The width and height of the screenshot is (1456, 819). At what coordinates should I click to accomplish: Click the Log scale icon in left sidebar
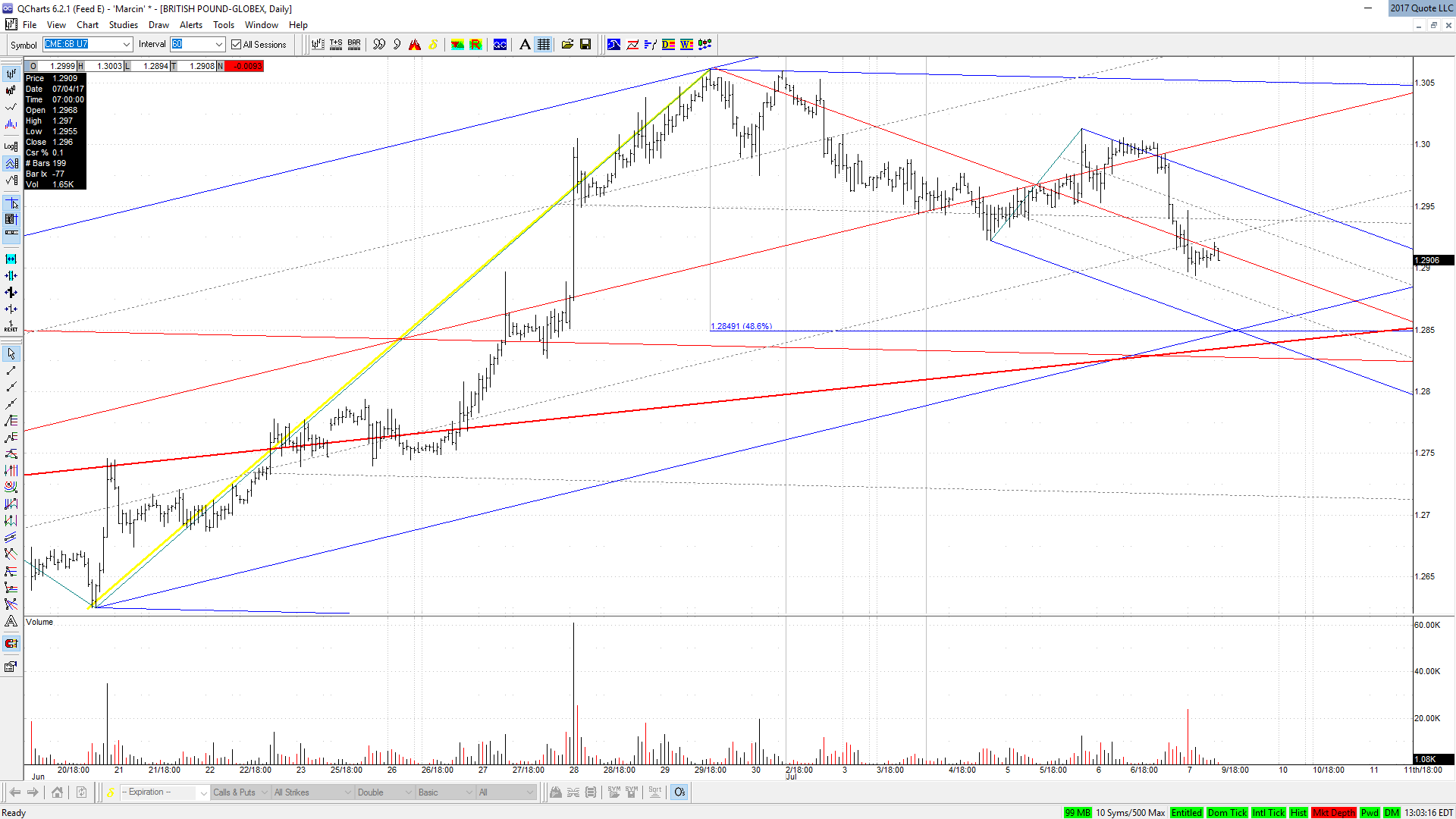point(11,146)
